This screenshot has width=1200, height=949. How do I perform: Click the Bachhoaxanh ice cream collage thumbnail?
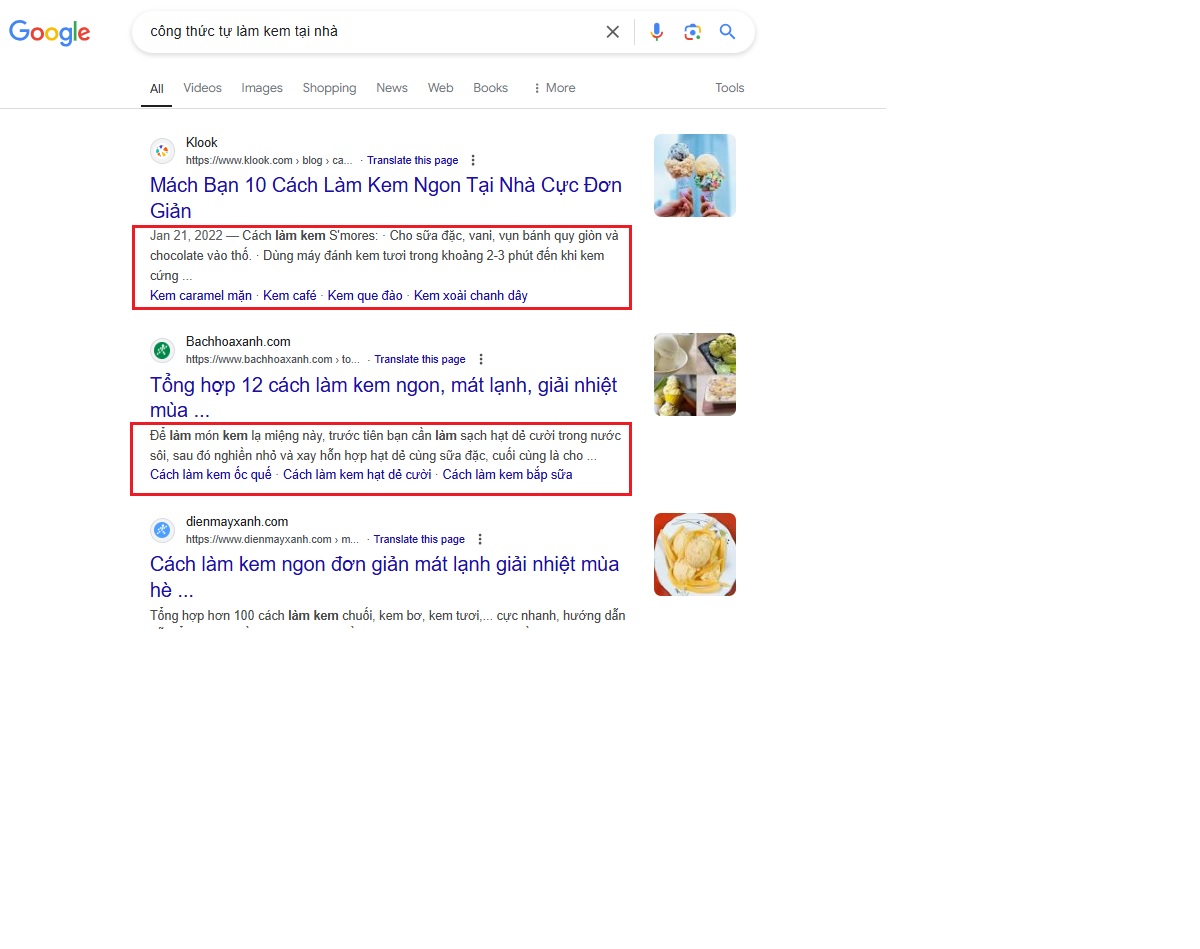695,374
